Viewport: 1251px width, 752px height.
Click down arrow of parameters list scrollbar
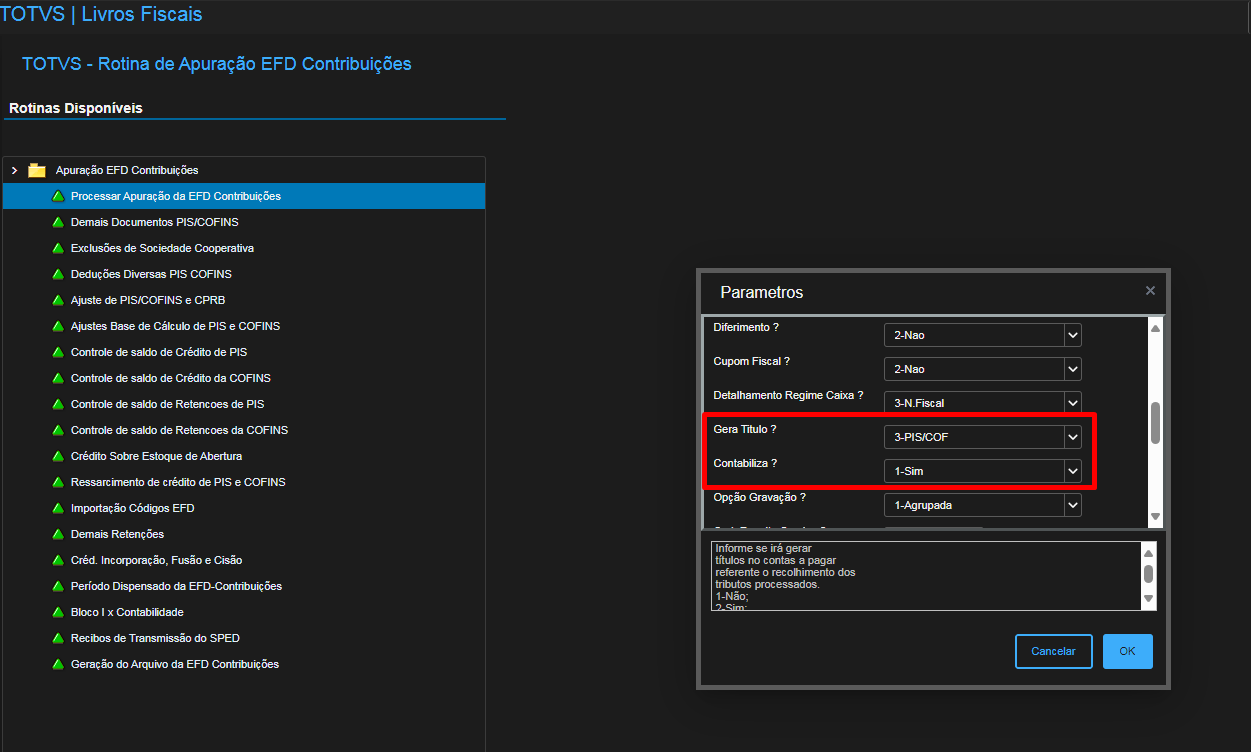coord(1155,517)
